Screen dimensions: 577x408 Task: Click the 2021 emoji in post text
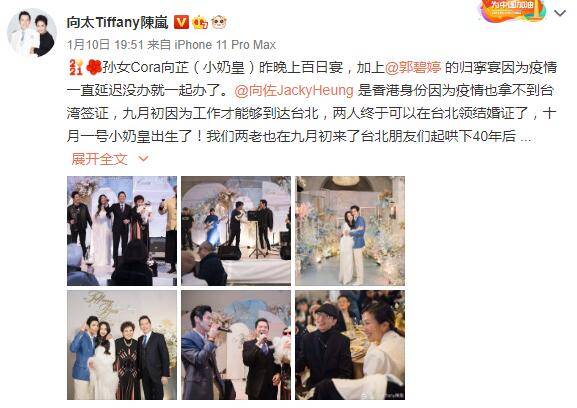pos(75,68)
